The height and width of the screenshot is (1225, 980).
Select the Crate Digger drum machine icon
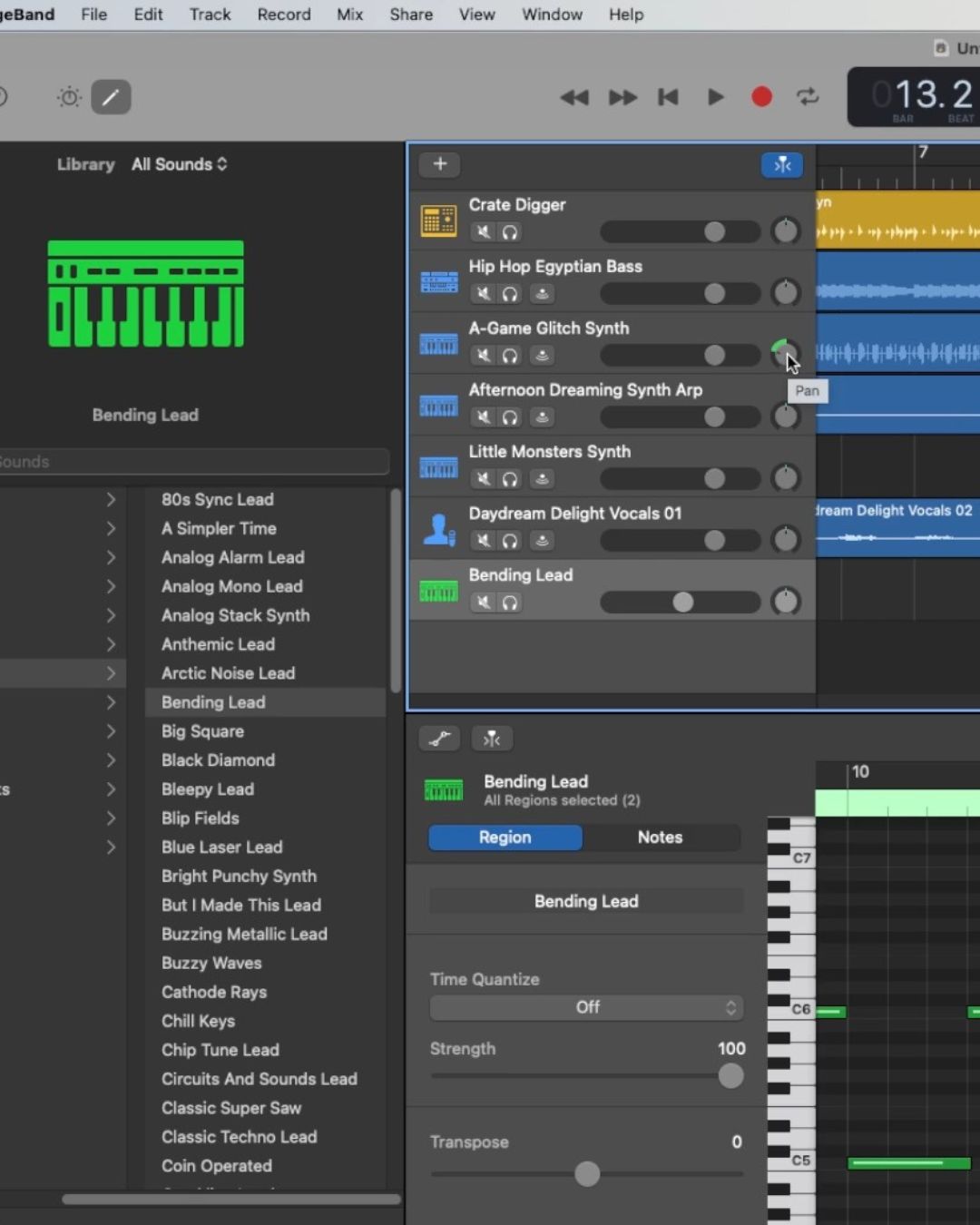439,220
